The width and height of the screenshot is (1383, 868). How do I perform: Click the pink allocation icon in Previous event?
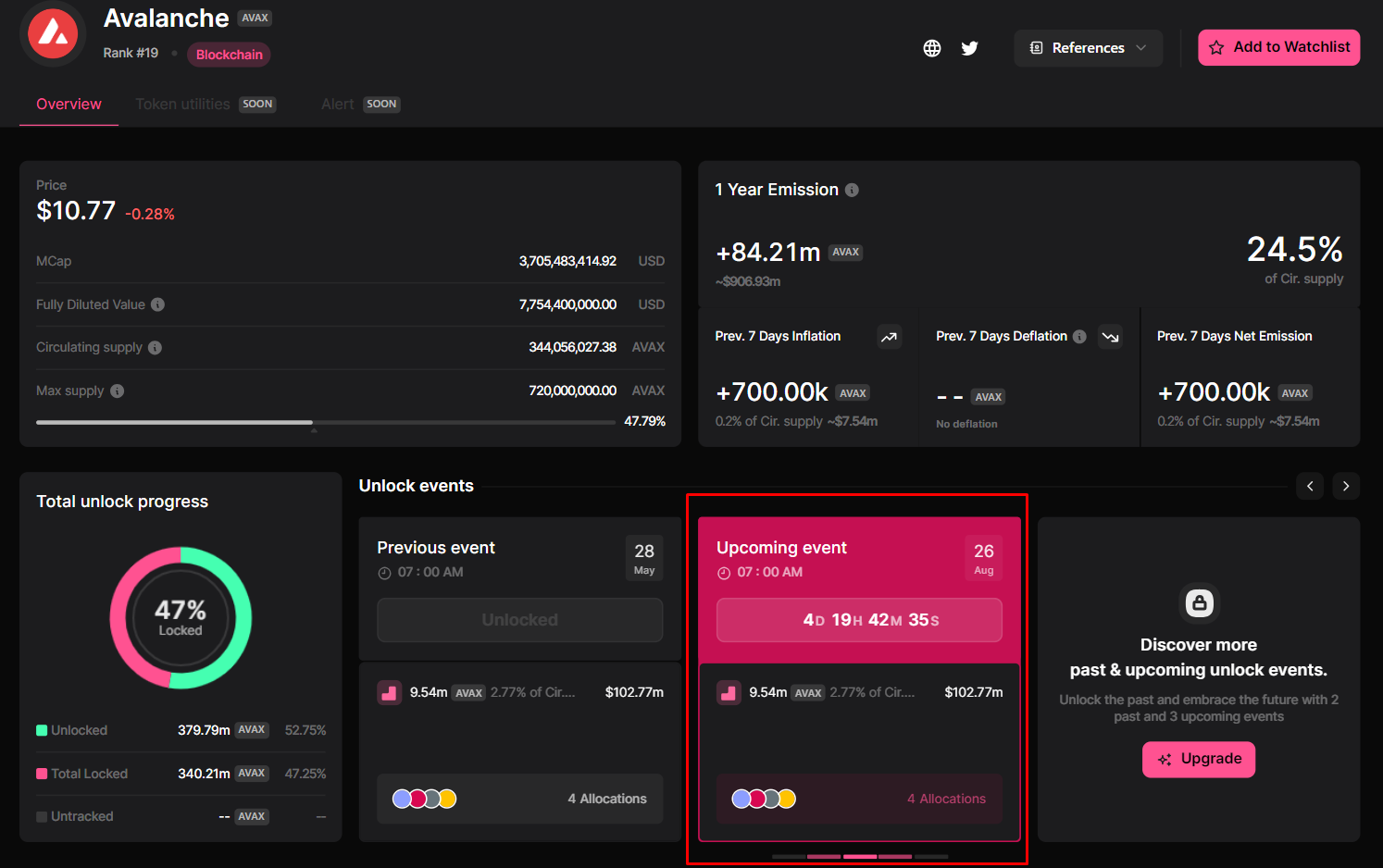coord(390,692)
